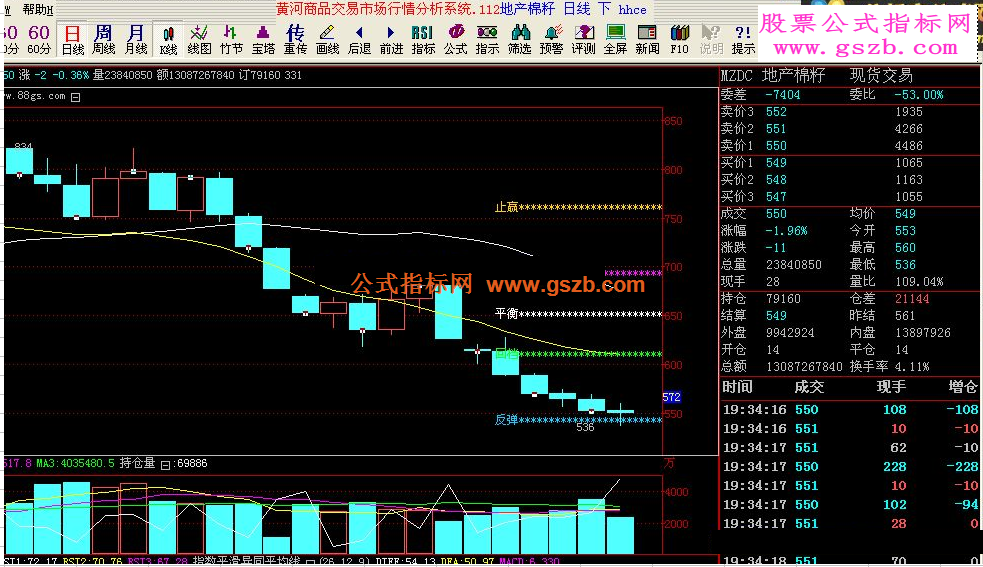Switch to 60-minute (60分) period

click(x=39, y=39)
